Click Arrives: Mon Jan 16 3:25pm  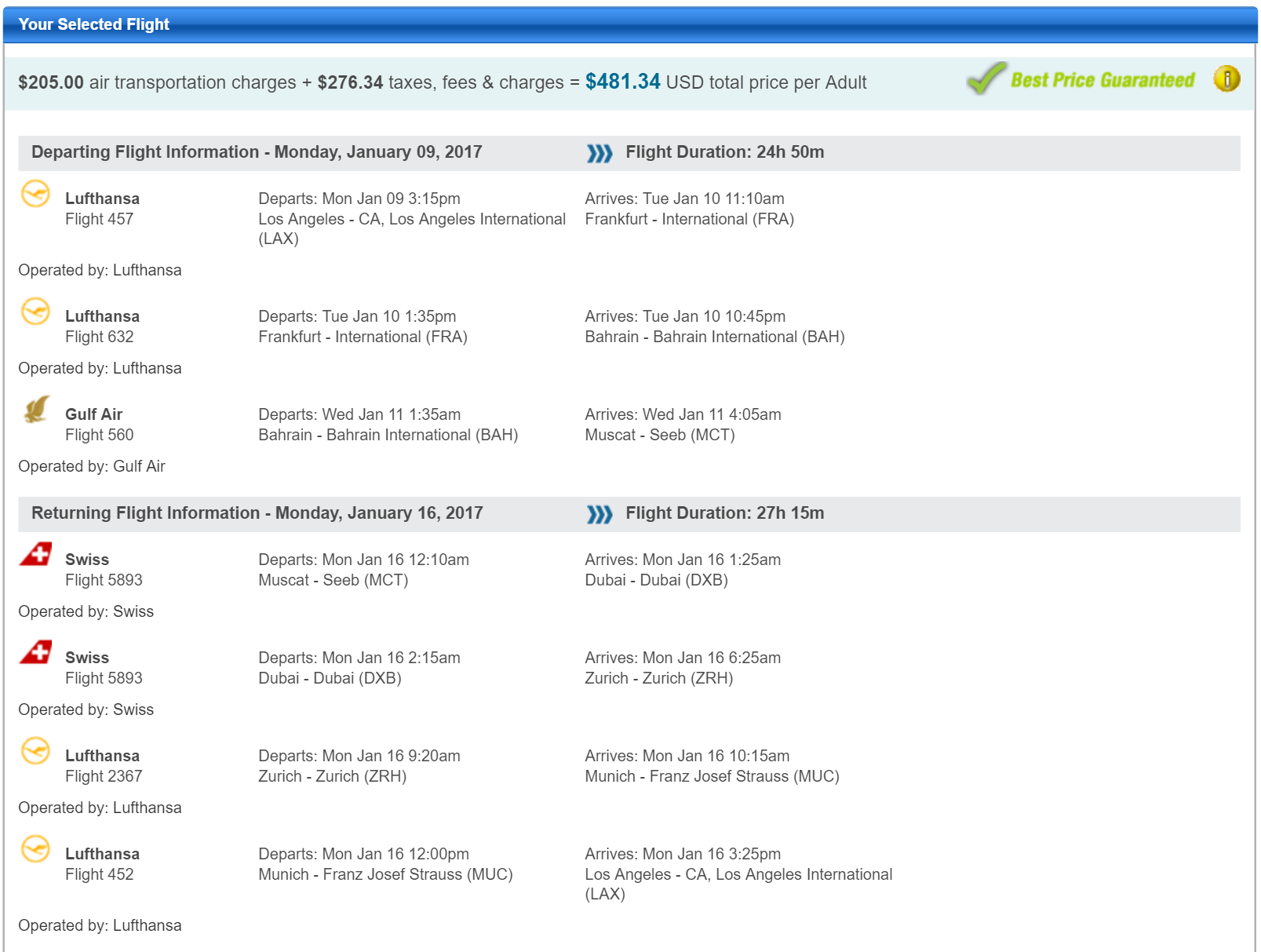[x=683, y=854]
